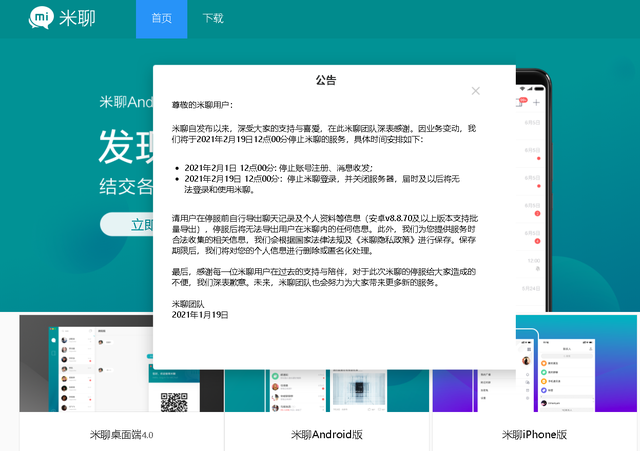Click the 米聊 brand name text
This screenshot has width=640, height=451.
point(77,18)
